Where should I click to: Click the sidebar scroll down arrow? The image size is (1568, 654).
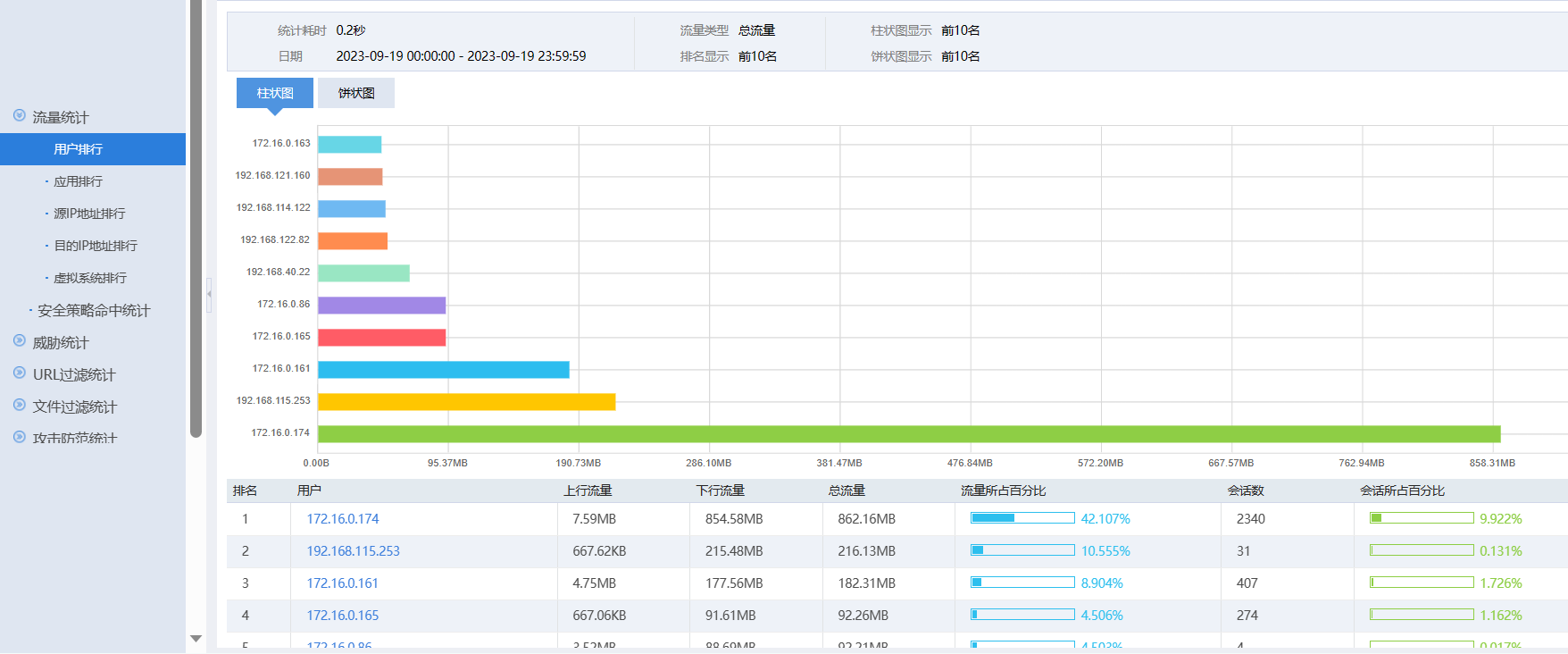(x=196, y=639)
